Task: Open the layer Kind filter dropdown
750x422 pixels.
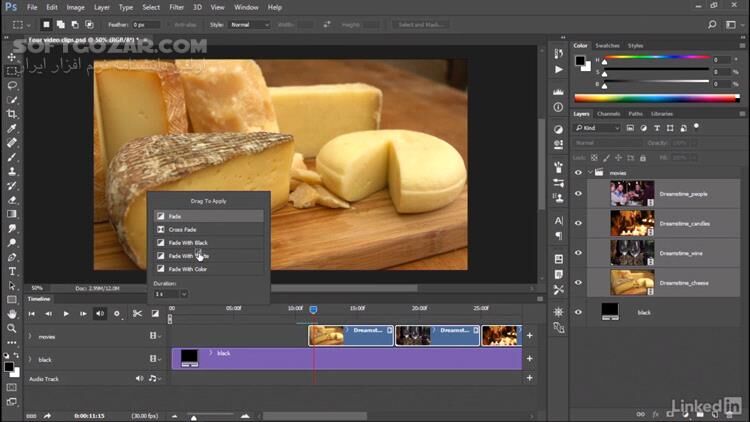Action: click(x=598, y=128)
